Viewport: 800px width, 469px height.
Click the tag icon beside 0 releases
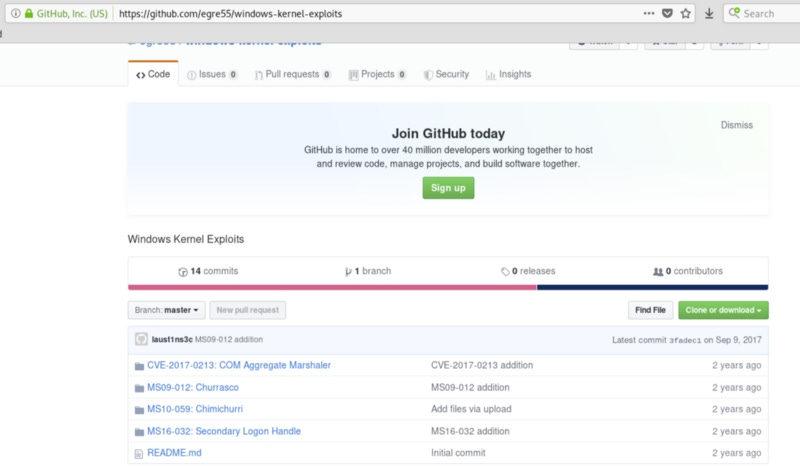point(505,272)
